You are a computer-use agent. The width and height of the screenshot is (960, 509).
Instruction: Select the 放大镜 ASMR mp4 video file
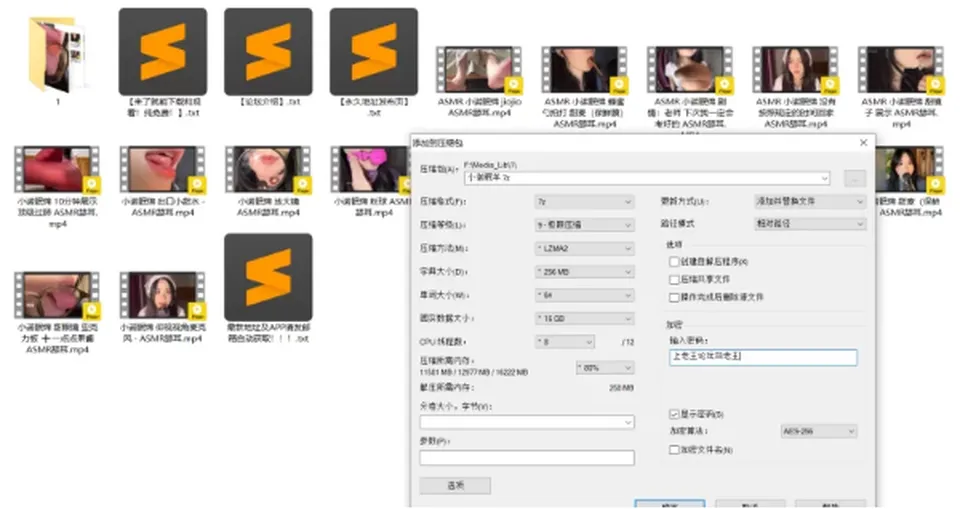268,181
